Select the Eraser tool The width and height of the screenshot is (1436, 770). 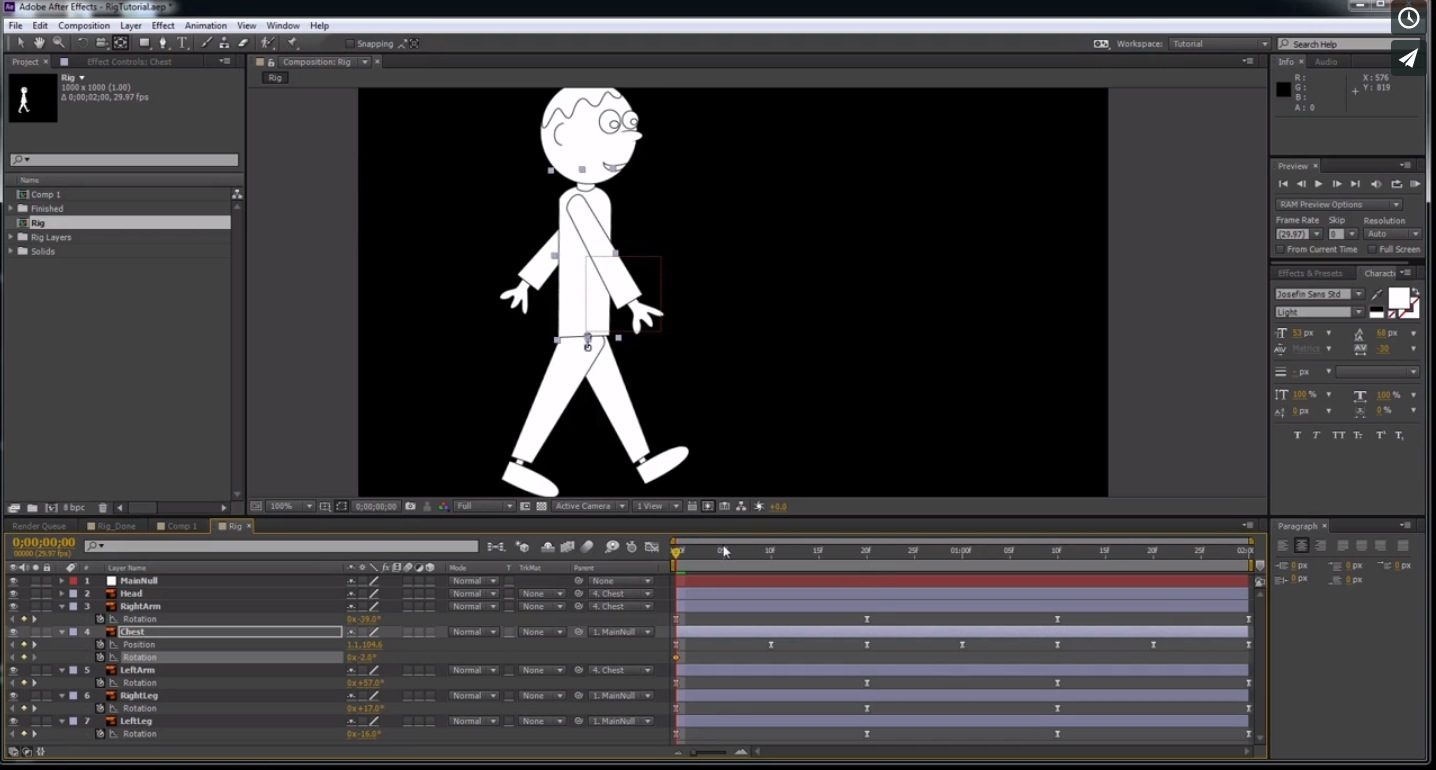click(x=243, y=43)
